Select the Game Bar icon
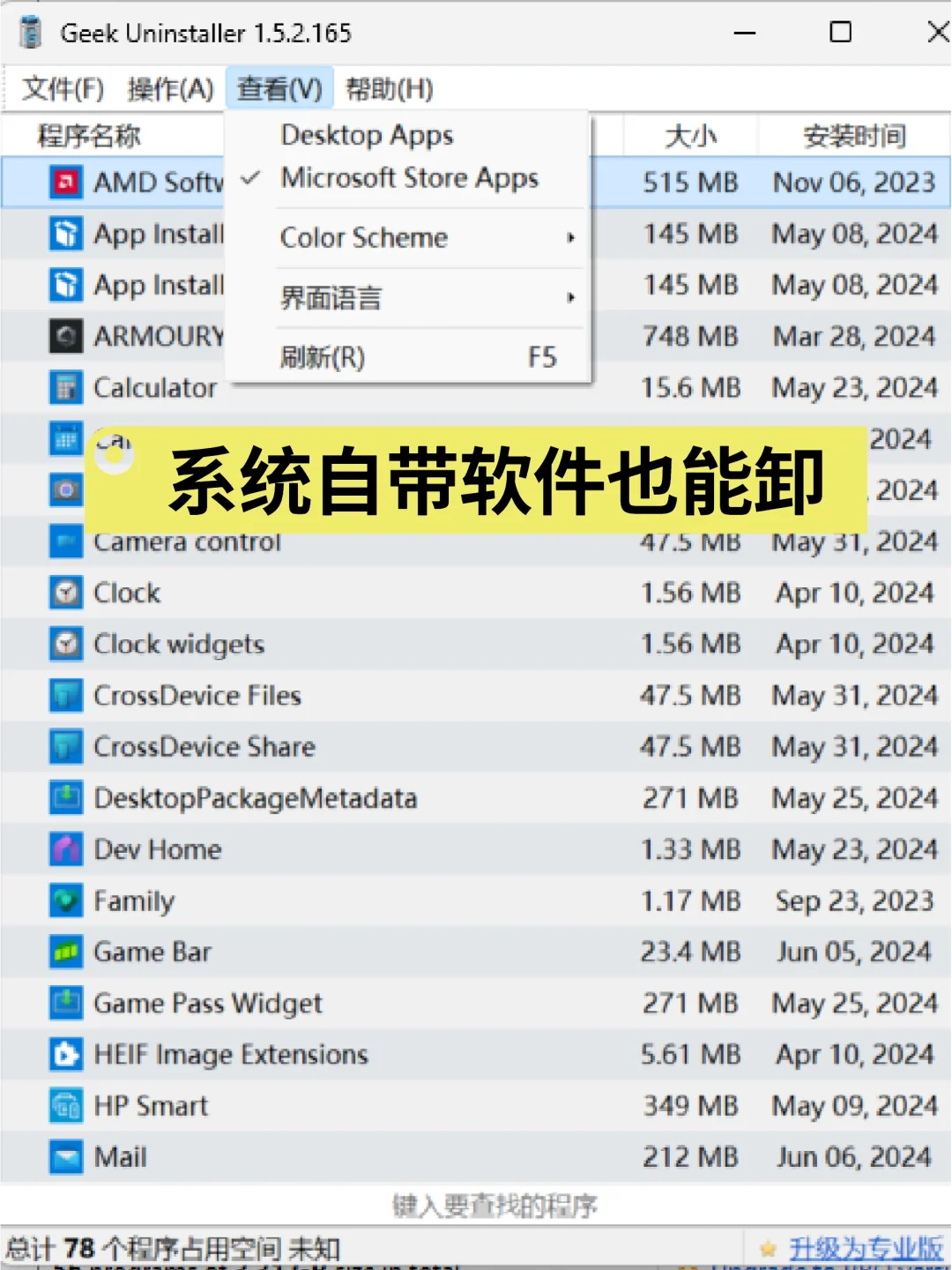The width and height of the screenshot is (952, 1270). (65, 952)
